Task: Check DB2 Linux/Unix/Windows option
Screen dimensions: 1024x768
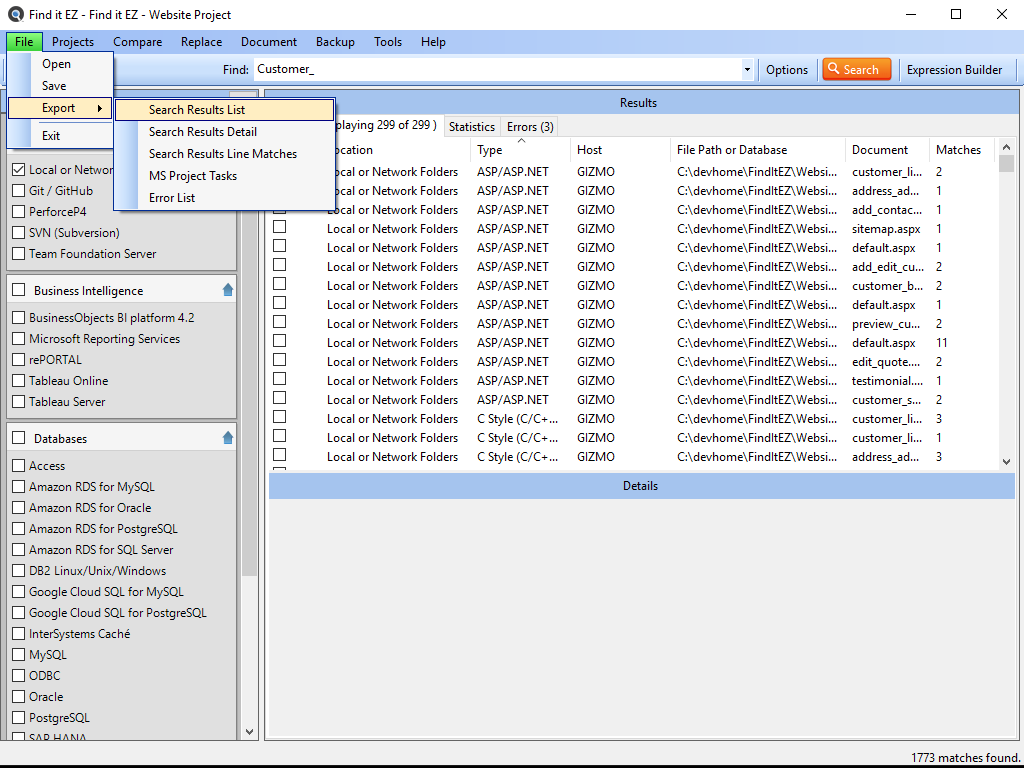Action: [x=19, y=570]
